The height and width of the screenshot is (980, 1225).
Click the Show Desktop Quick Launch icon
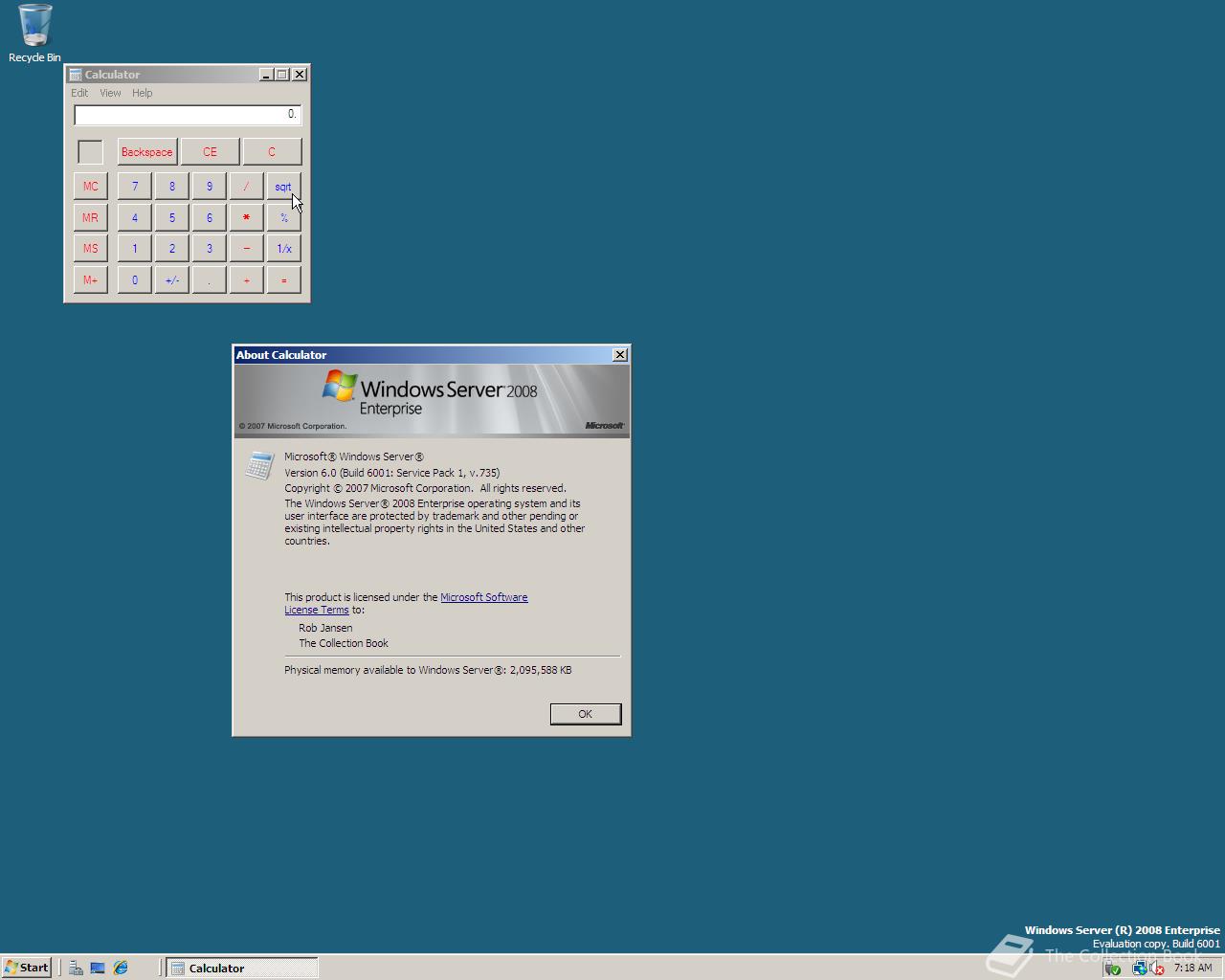click(98, 968)
